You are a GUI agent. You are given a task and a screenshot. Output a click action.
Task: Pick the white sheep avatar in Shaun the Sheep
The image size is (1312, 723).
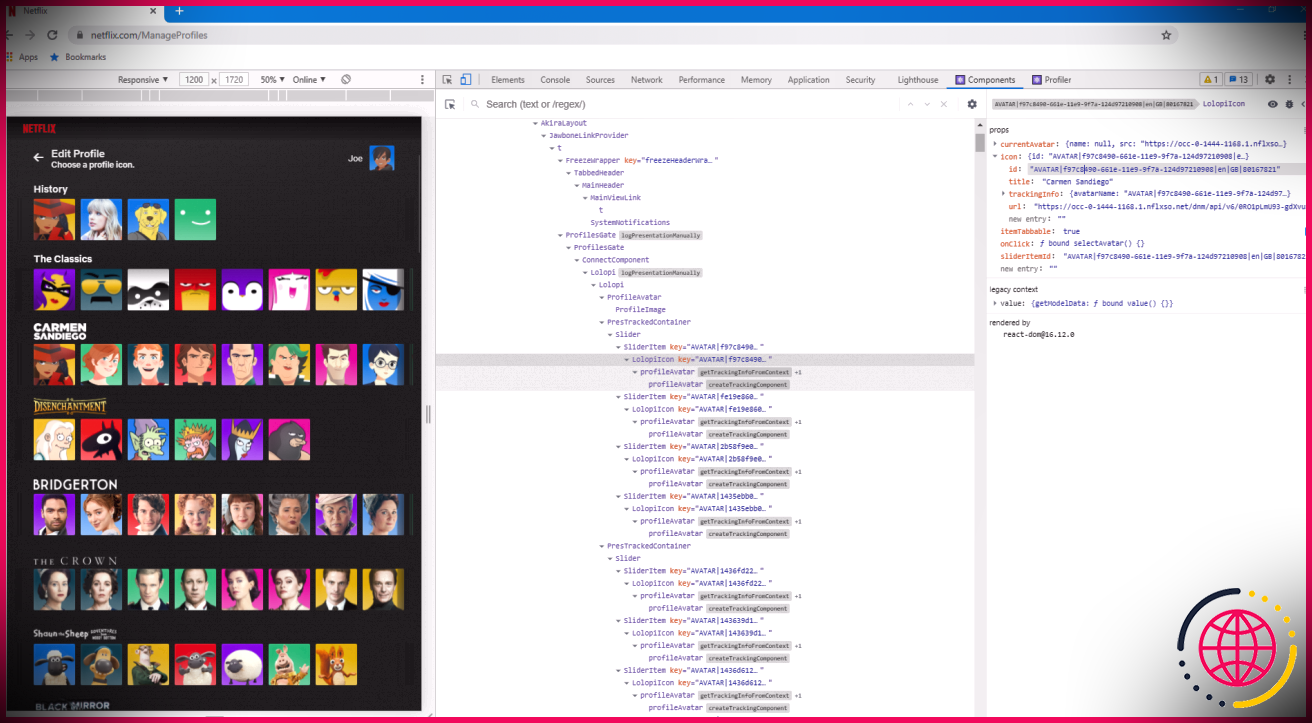tap(242, 664)
